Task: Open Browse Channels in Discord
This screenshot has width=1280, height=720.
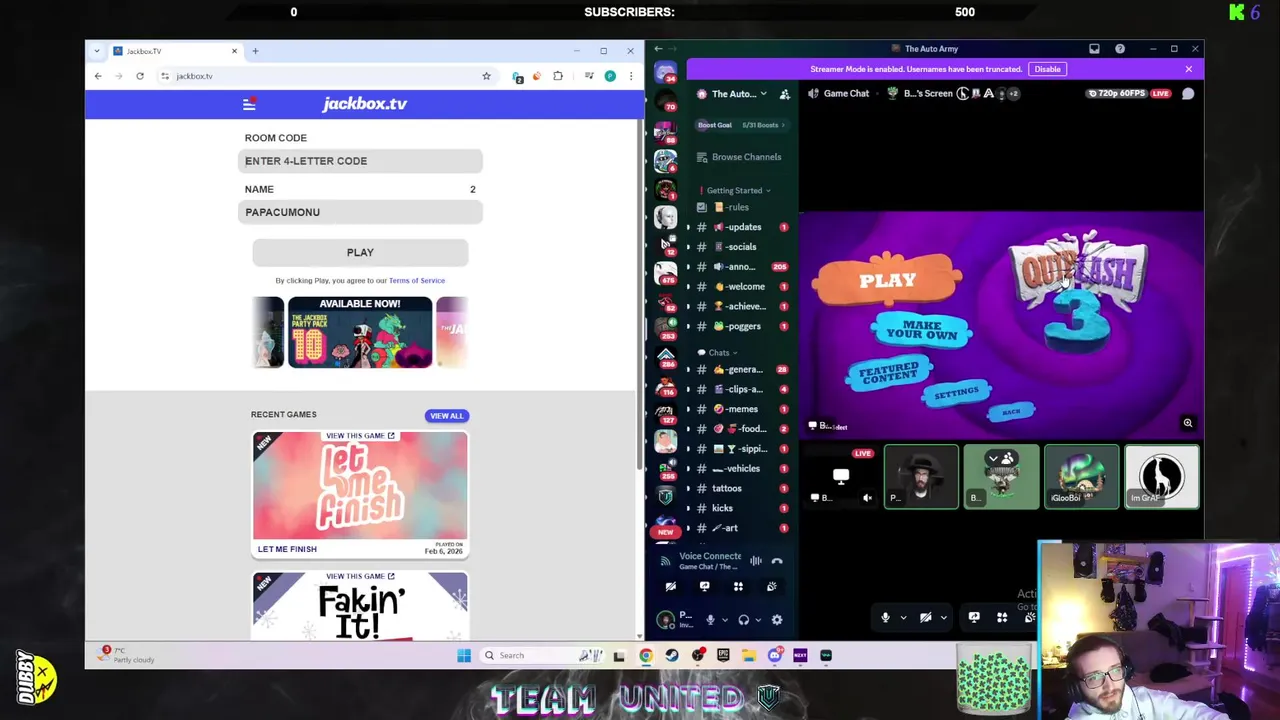Action: pos(739,157)
